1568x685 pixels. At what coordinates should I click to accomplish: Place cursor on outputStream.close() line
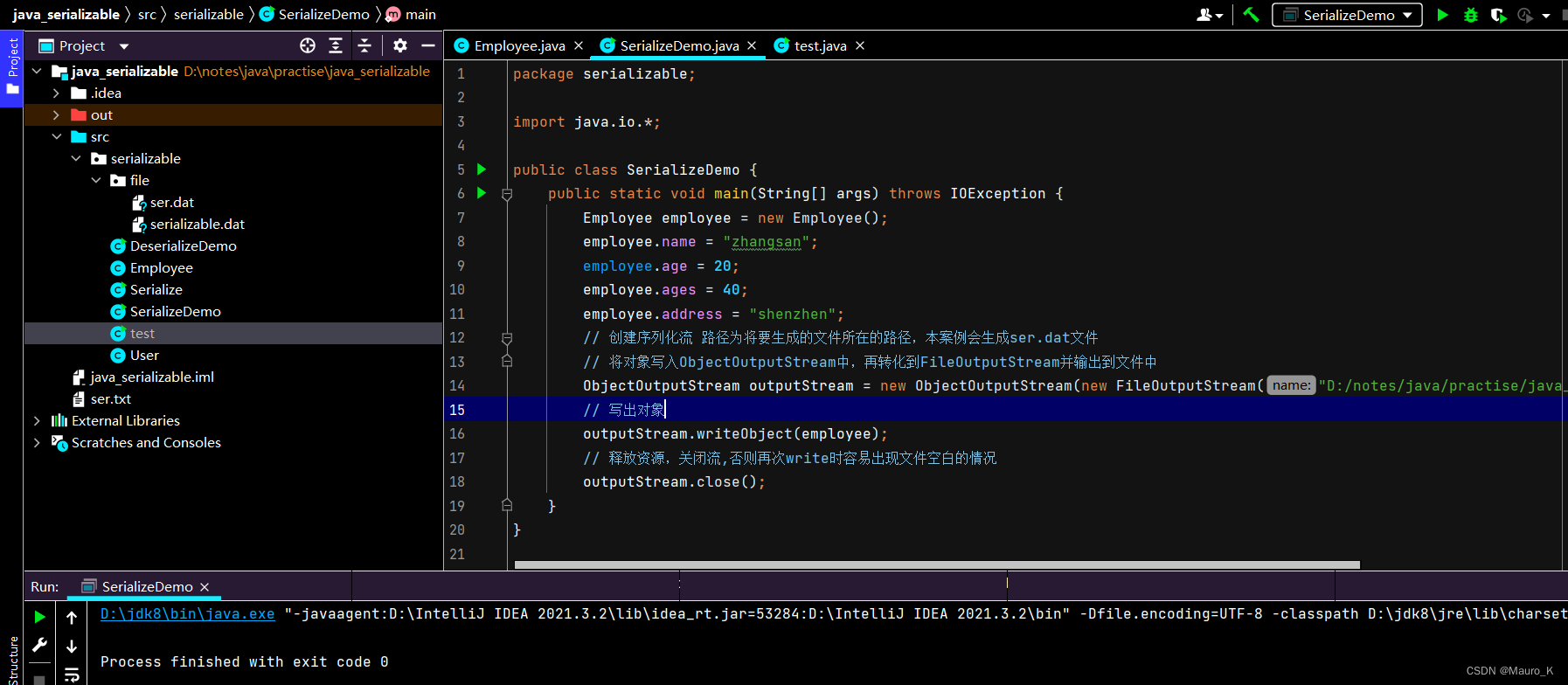point(673,481)
